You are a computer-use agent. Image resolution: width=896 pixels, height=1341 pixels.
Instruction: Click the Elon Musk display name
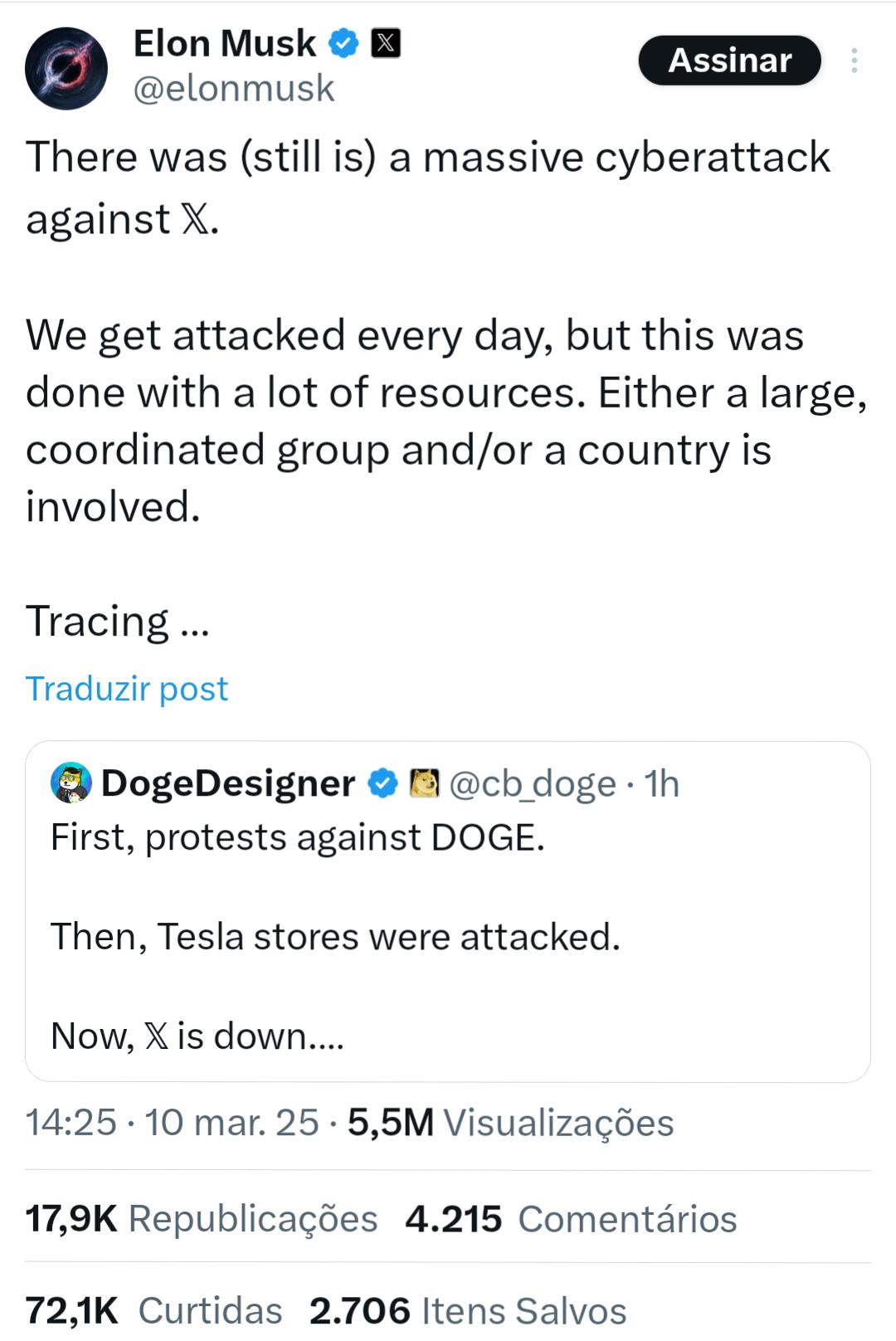tap(224, 43)
